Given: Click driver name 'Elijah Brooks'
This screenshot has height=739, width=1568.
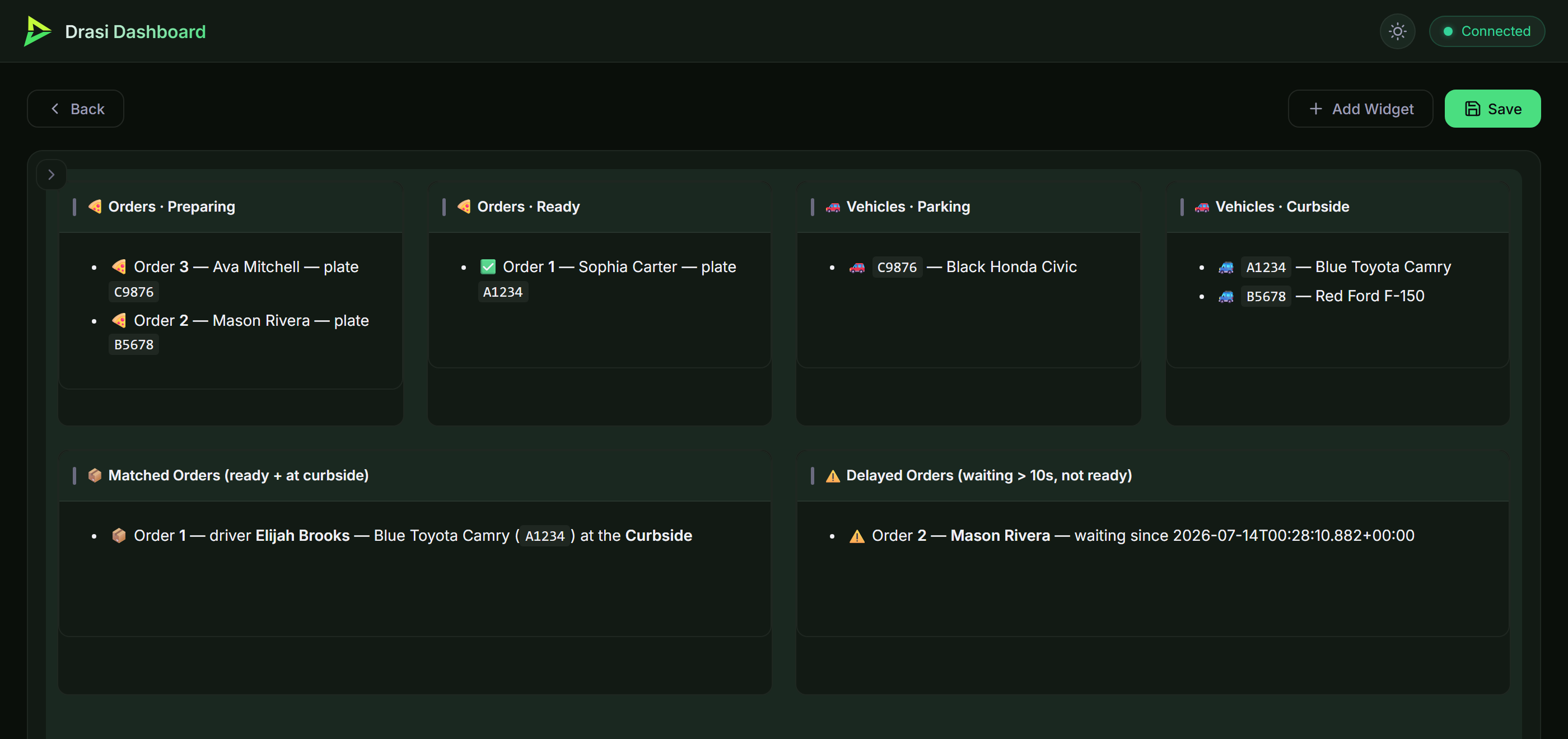Looking at the screenshot, I should (302, 535).
